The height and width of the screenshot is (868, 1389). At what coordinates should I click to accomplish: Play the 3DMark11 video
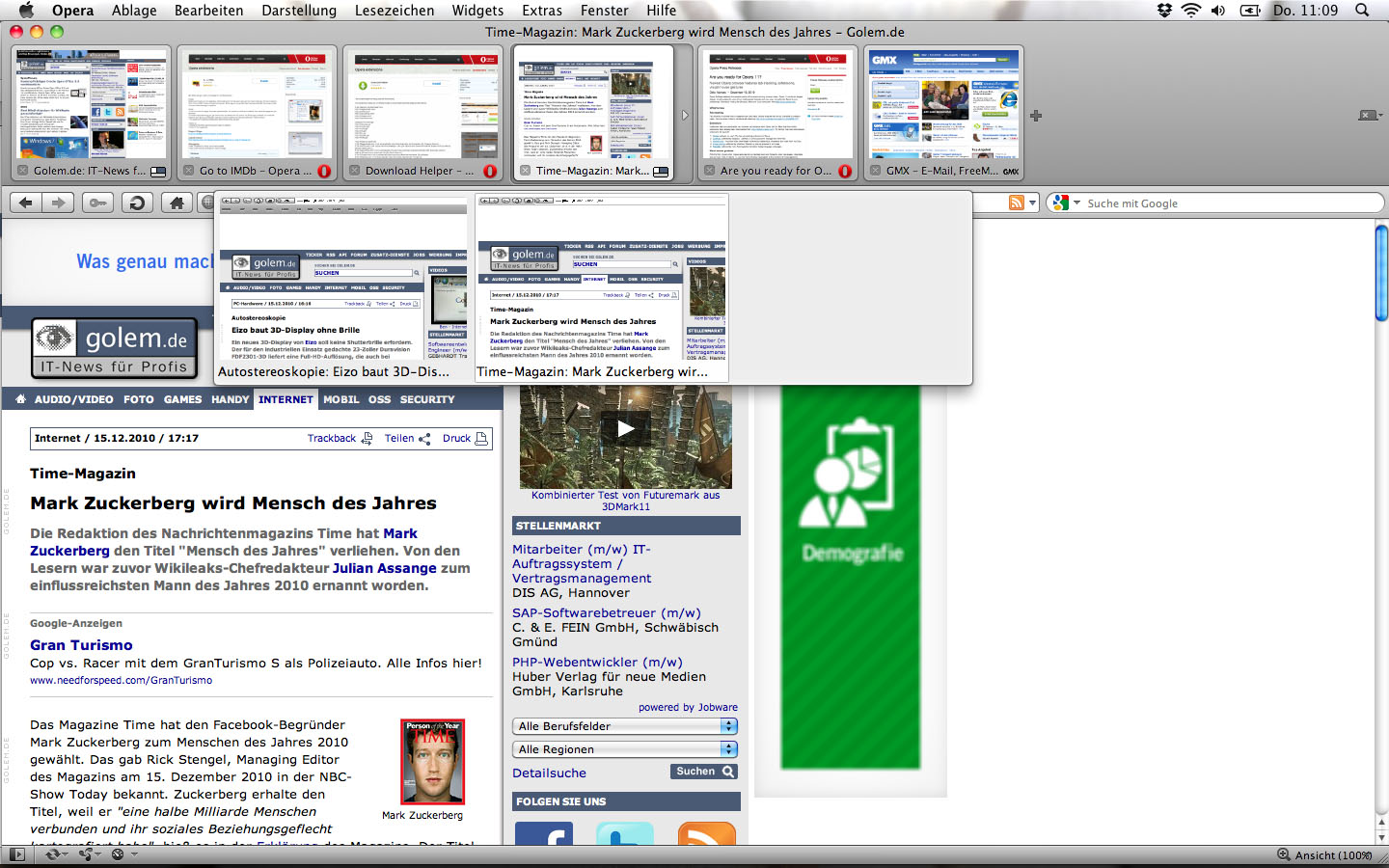coord(625,429)
